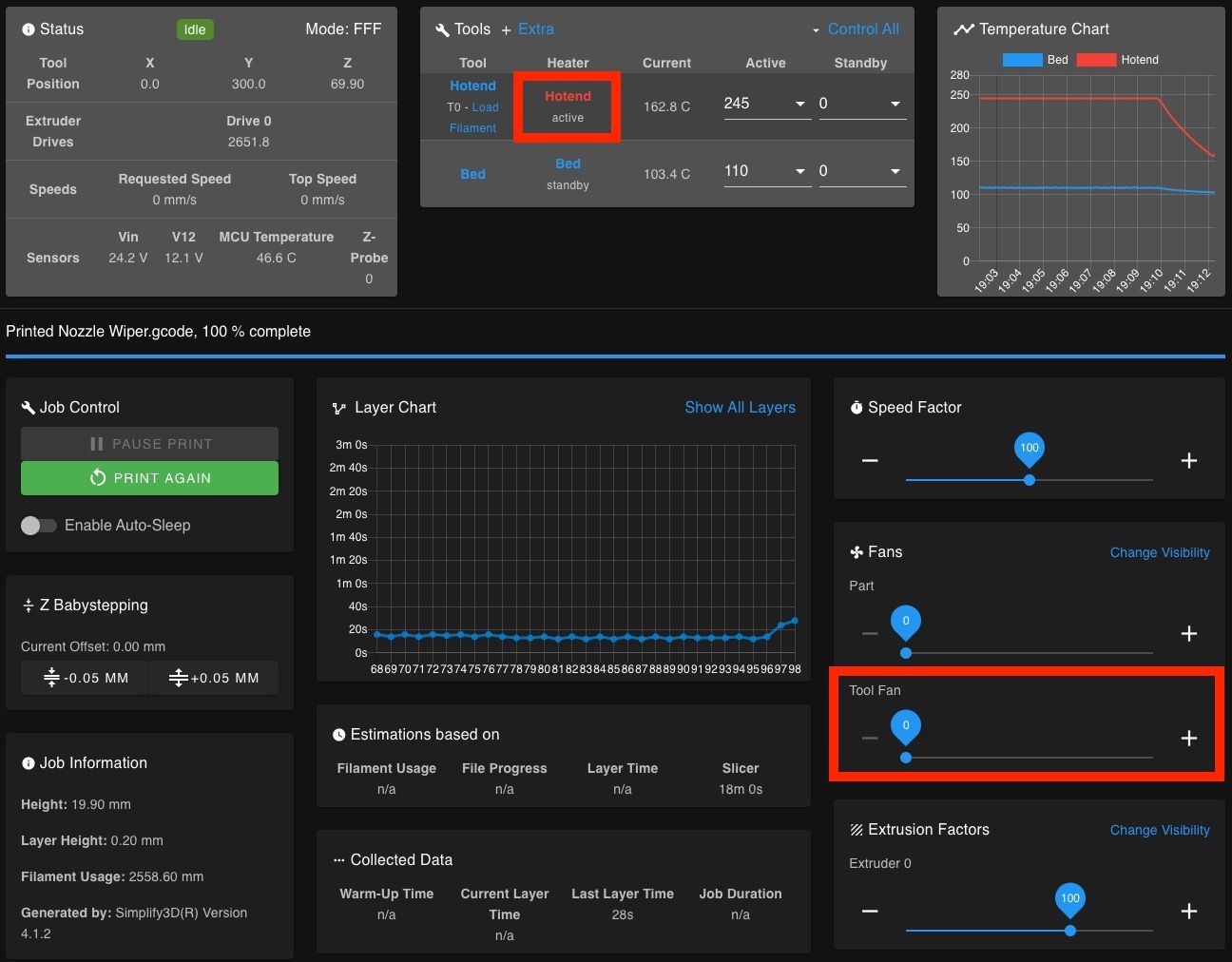The height and width of the screenshot is (962, 1232).
Task: Click the Extrusion Factors icon
Action: (857, 830)
